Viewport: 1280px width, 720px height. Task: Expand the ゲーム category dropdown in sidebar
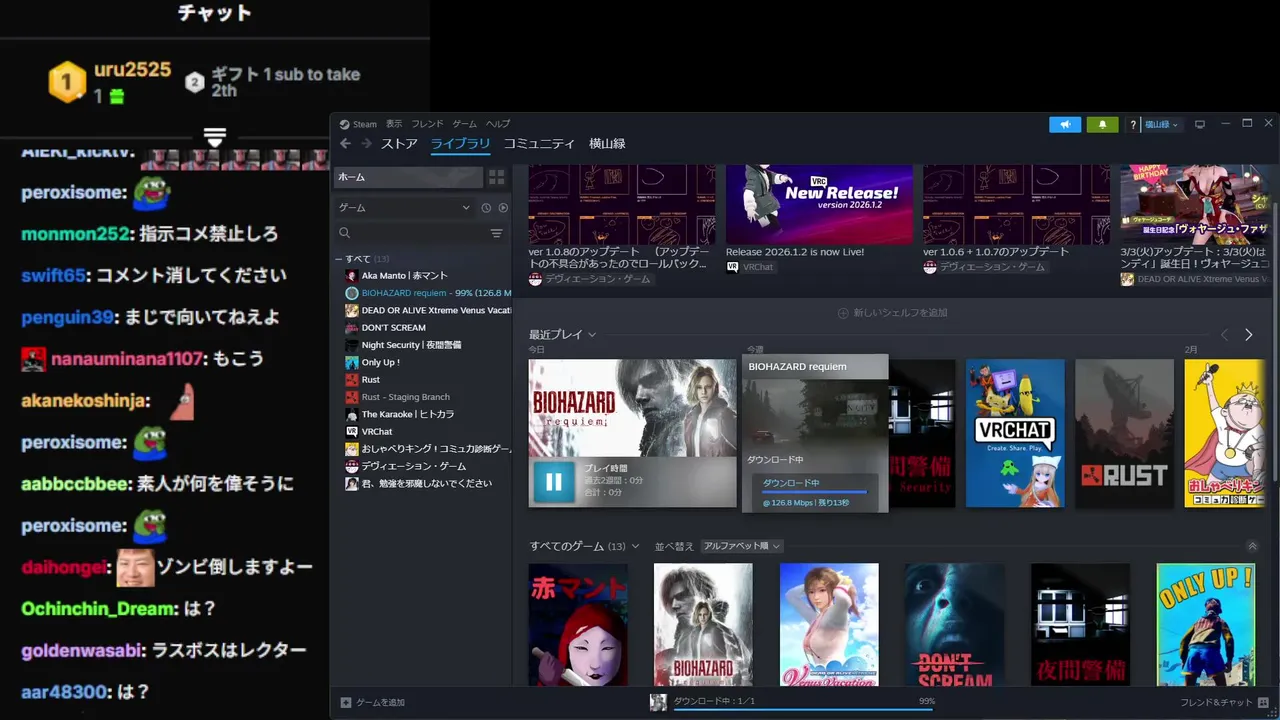[x=405, y=208]
